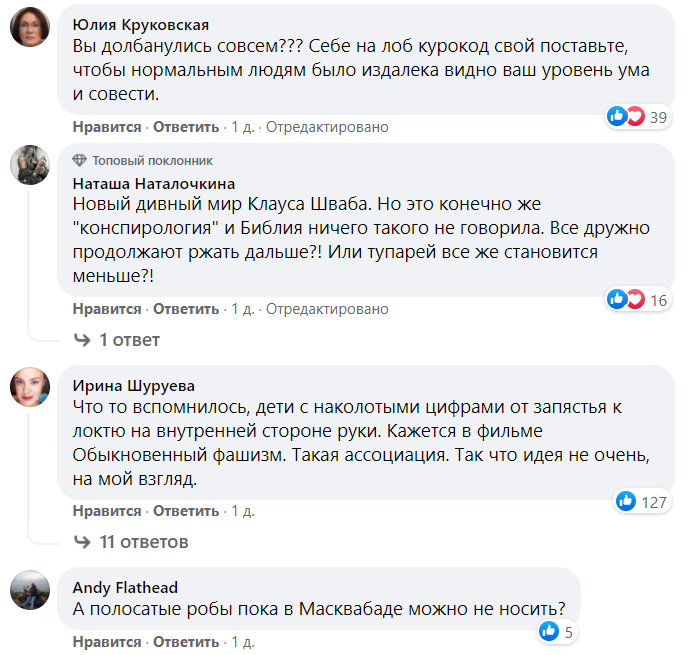Viewport: 693px width, 655px height.
Task: Open Наташа Наталочкина avatar
Action: pyautogui.click(x=31, y=165)
